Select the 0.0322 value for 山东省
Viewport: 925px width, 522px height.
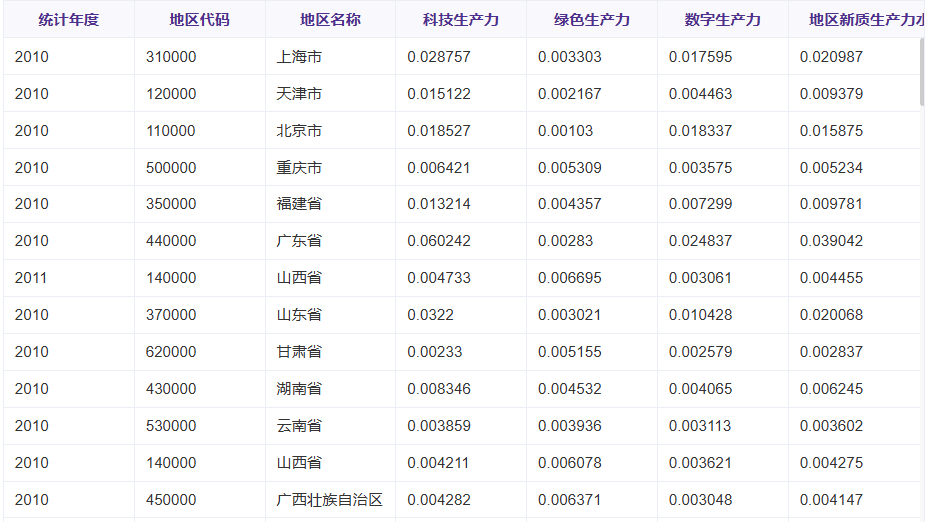point(431,315)
